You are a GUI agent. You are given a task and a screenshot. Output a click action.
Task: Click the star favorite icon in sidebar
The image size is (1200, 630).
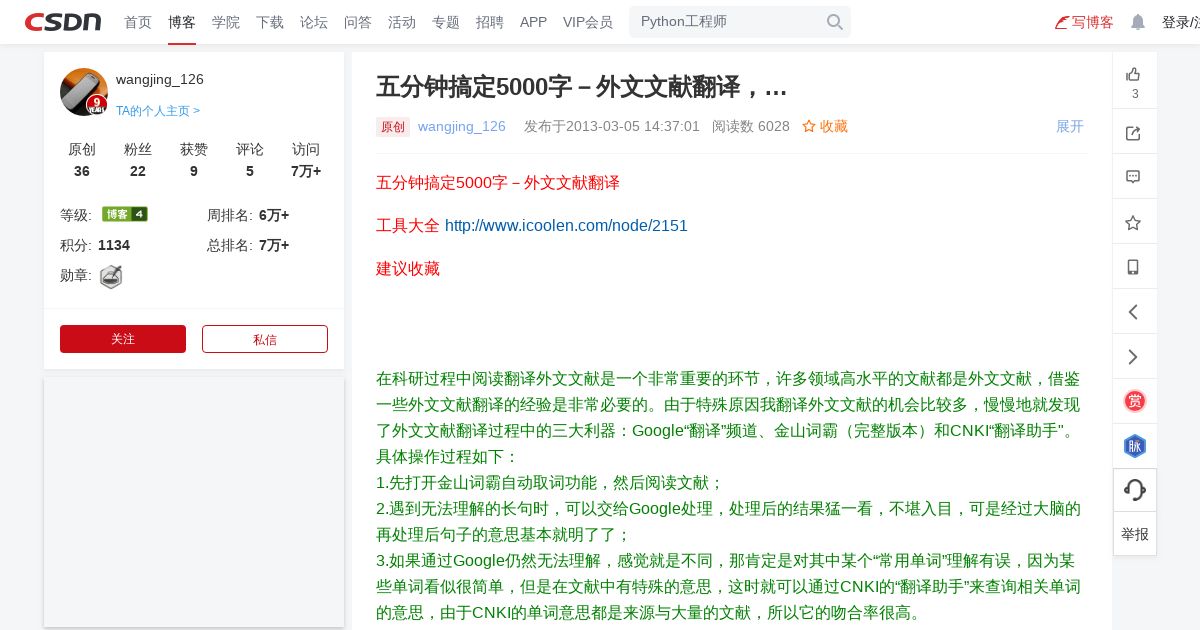1133,222
